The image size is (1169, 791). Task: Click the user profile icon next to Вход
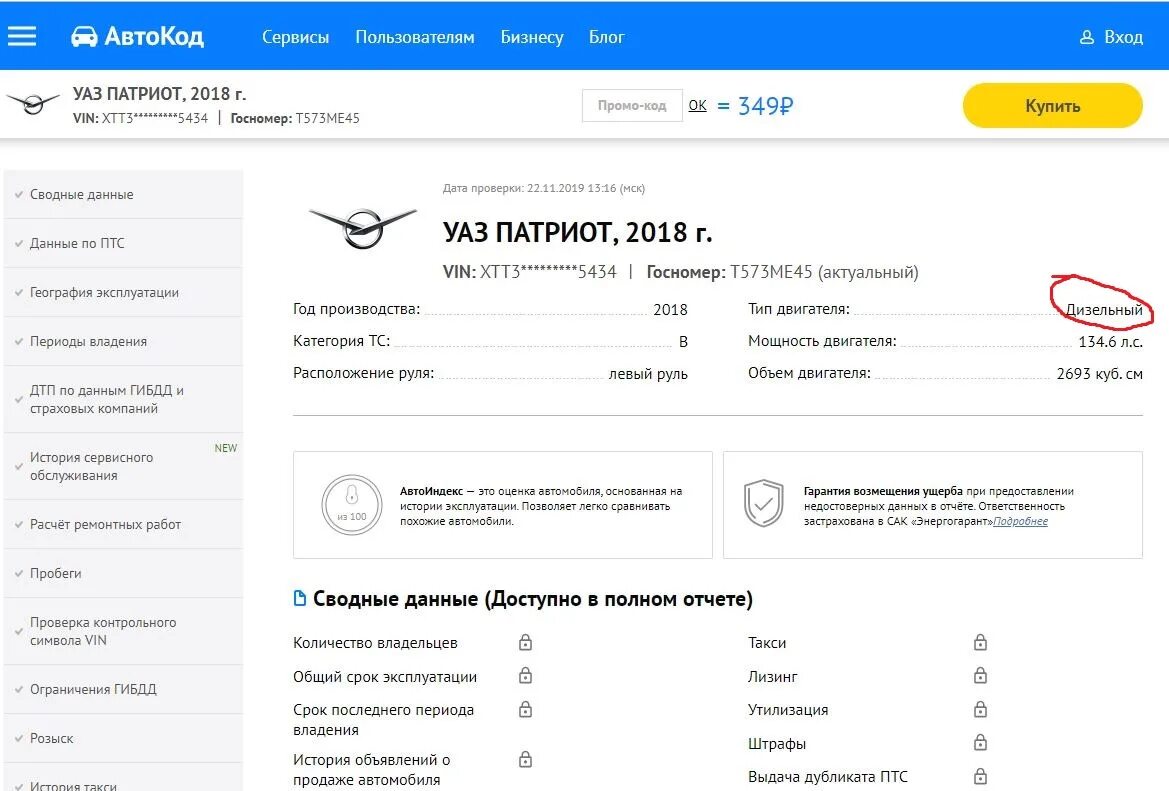click(x=1087, y=37)
